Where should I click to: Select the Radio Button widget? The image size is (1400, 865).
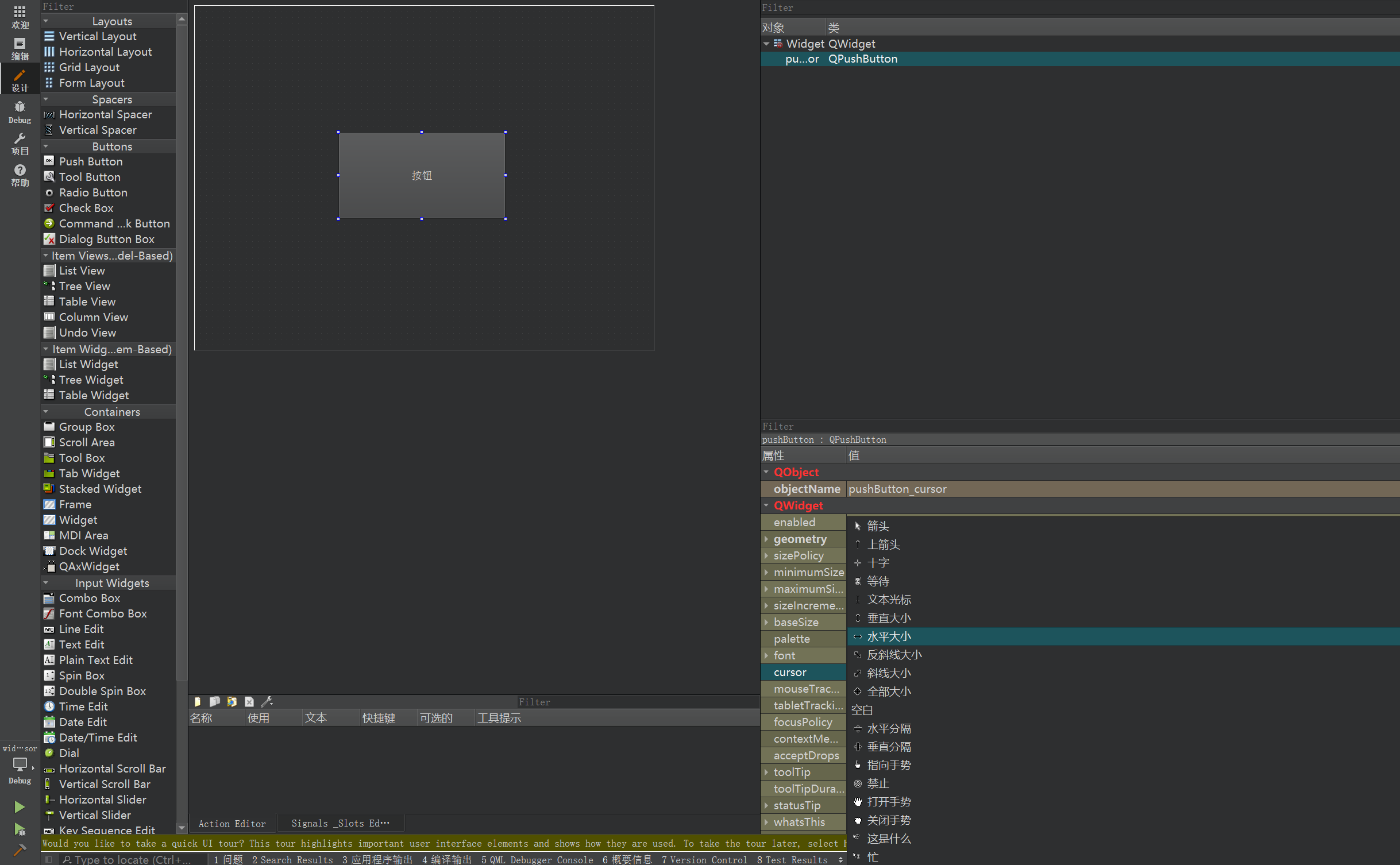pos(93,192)
